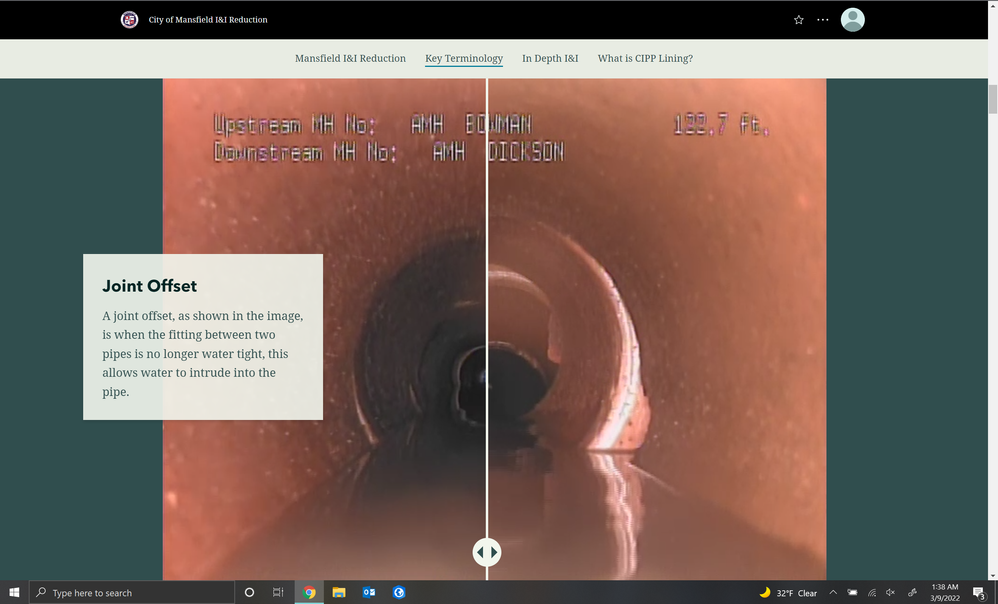Click City of Mansfield I&I Reduction title

point(208,20)
